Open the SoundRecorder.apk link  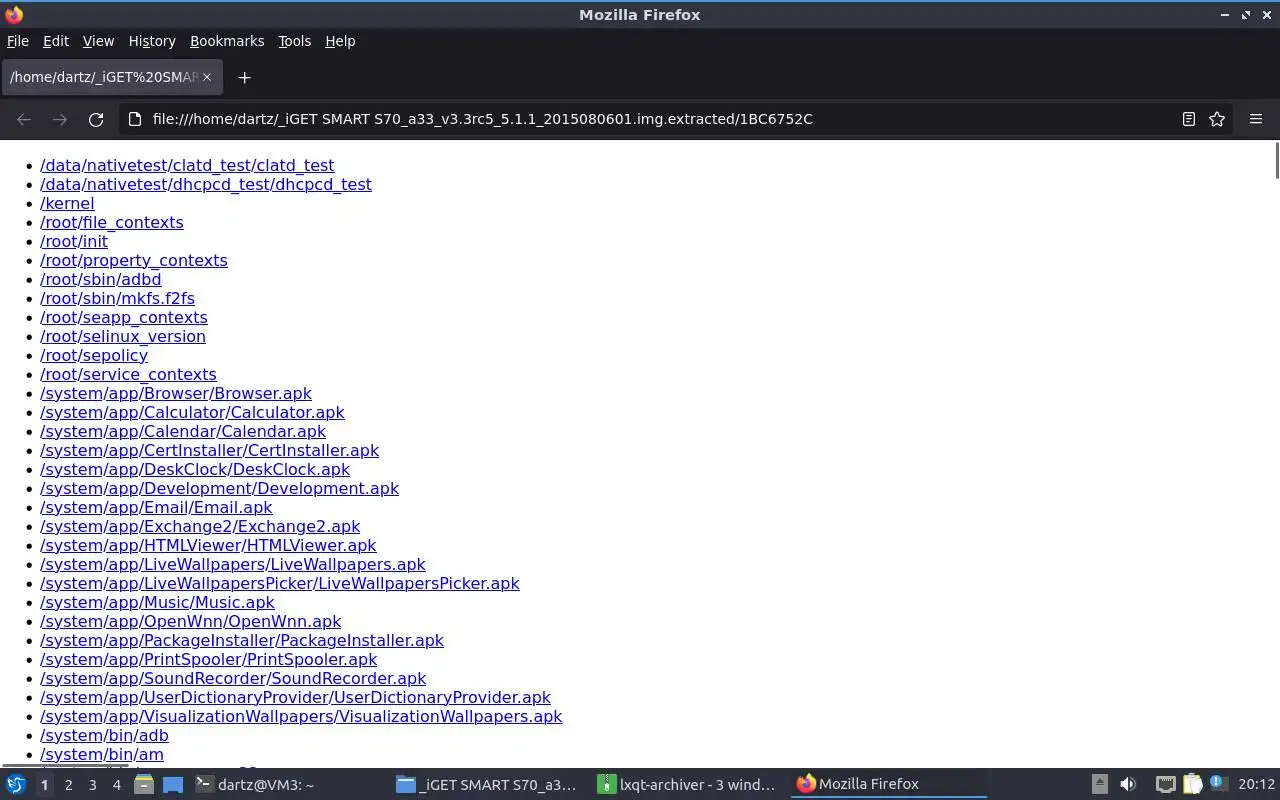(233, 678)
